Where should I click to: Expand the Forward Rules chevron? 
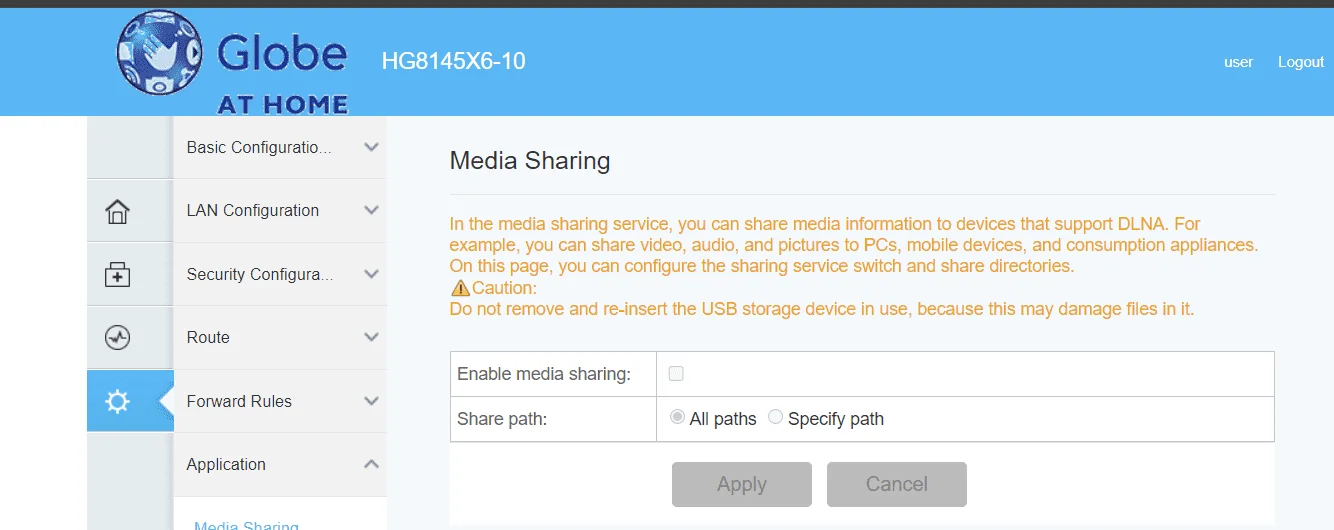click(x=371, y=401)
